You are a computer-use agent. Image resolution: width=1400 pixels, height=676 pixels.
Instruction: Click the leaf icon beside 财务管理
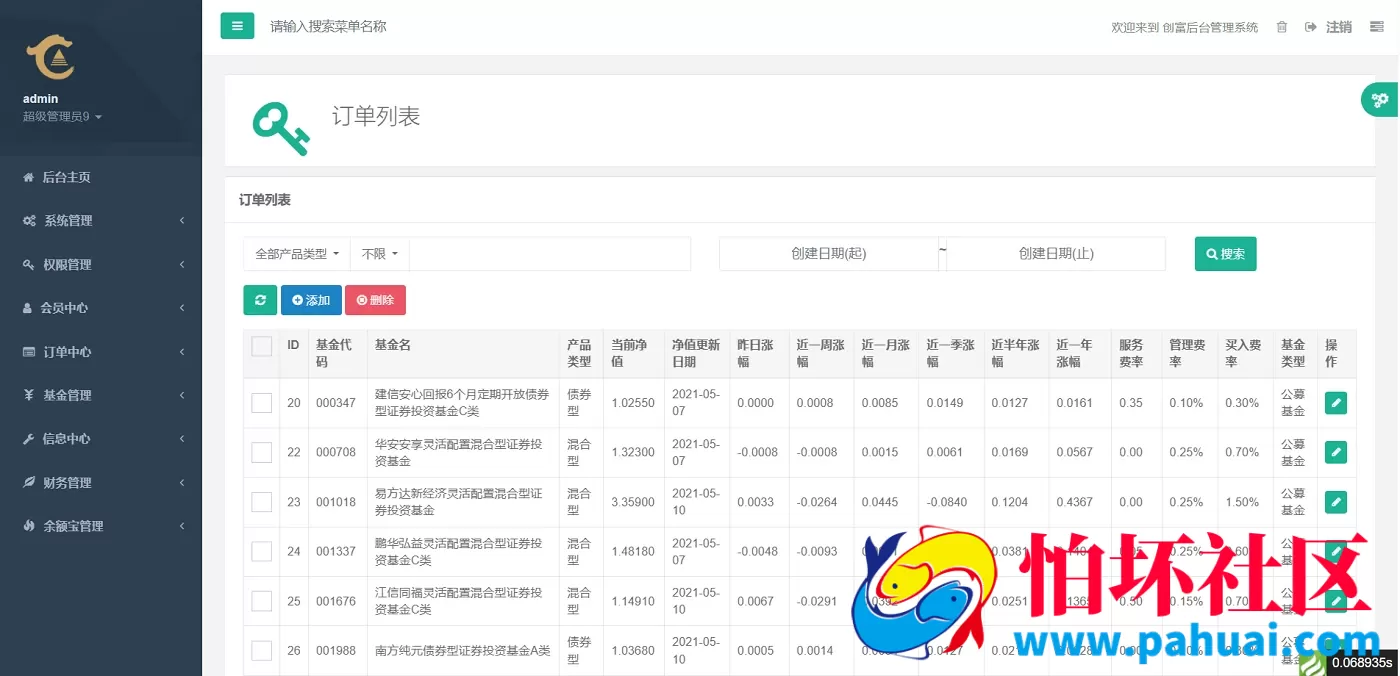tap(30, 483)
